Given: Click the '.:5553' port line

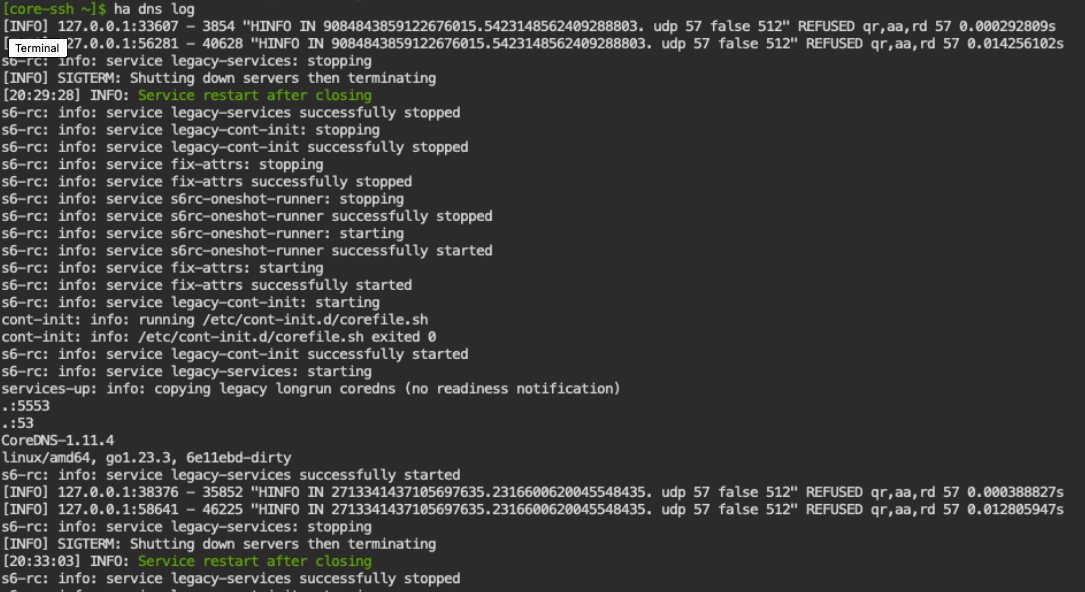Looking at the screenshot, I should click(26, 406).
